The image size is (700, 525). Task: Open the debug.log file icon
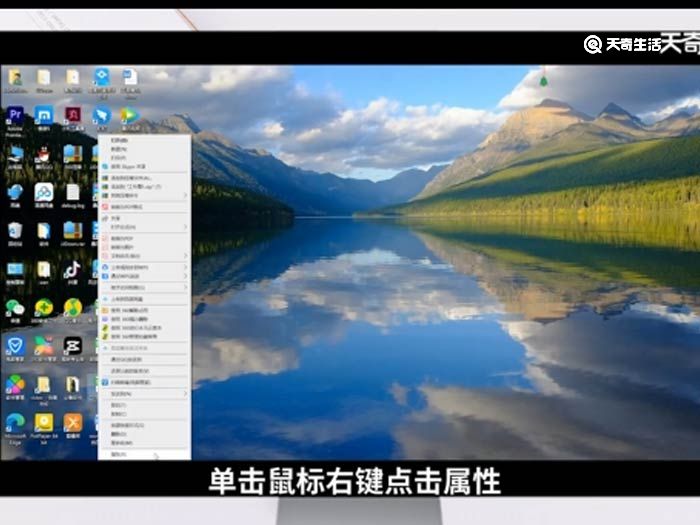coord(73,193)
